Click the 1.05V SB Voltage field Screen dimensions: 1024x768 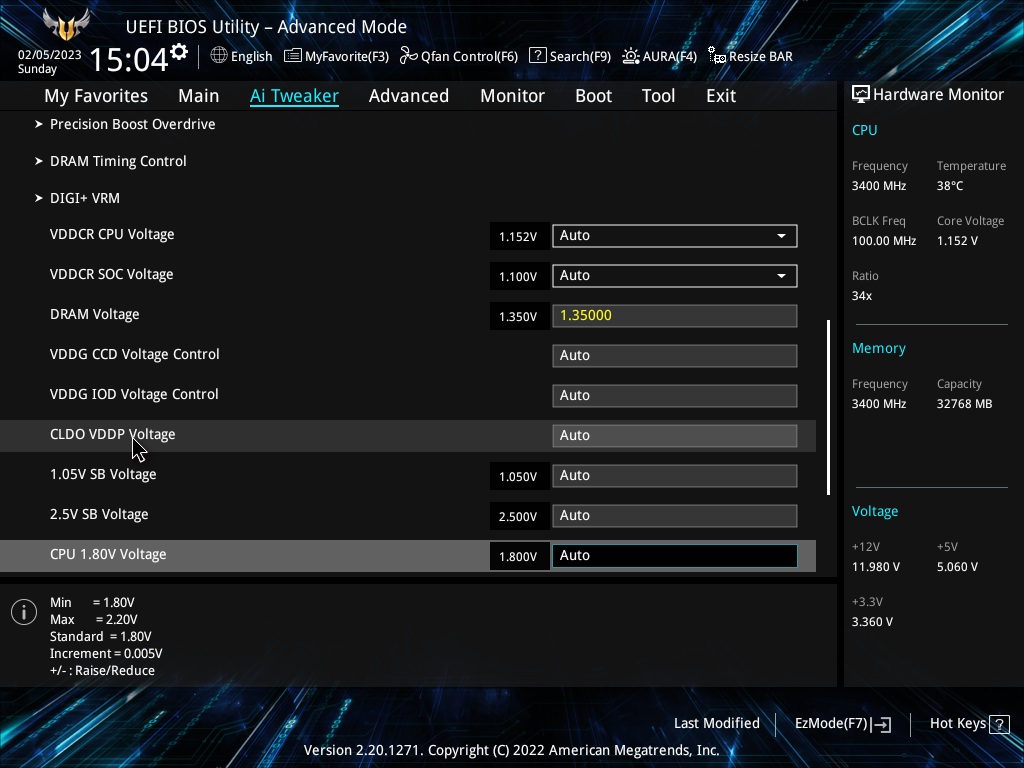tap(675, 476)
